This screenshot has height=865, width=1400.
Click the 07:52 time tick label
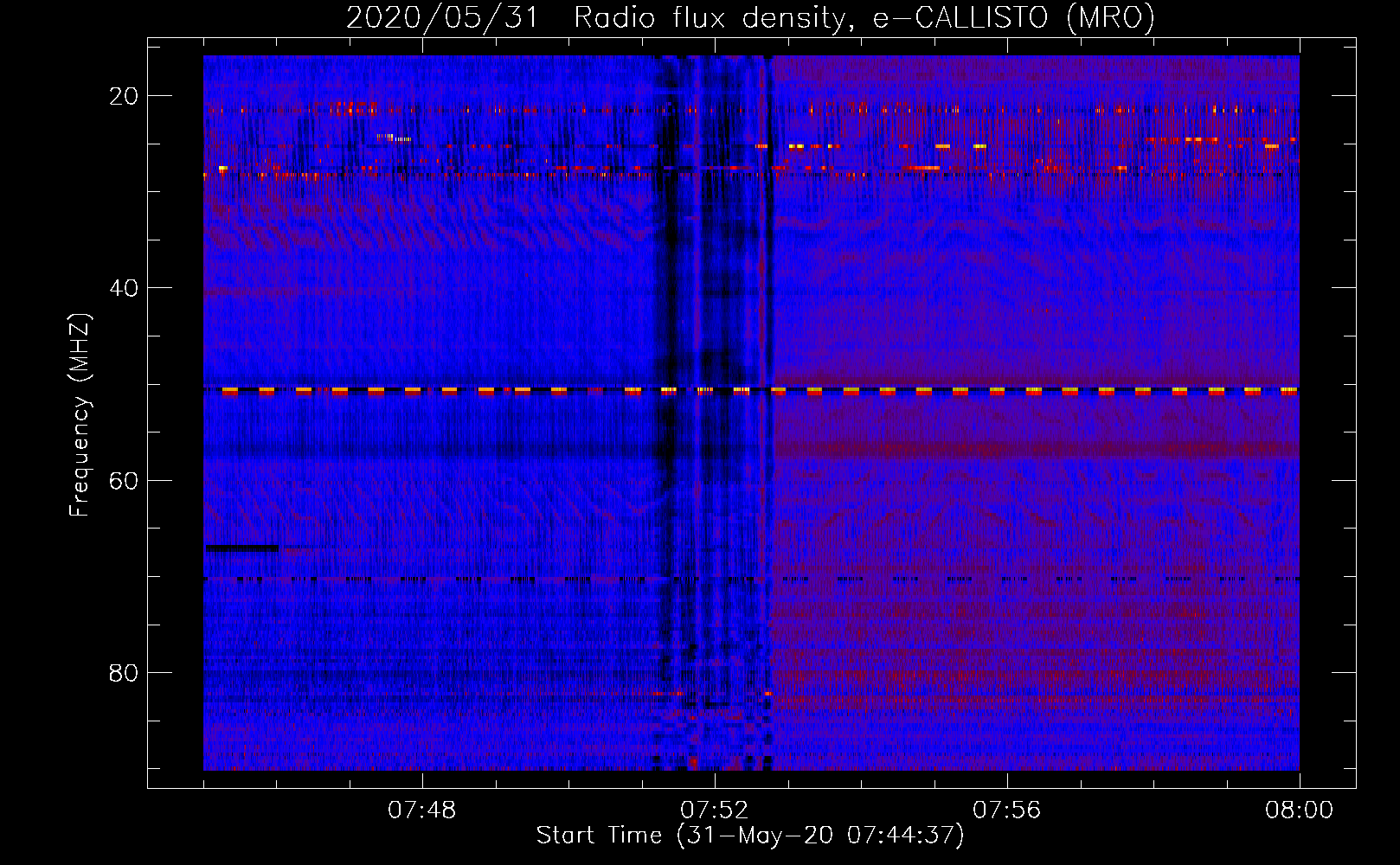point(715,810)
